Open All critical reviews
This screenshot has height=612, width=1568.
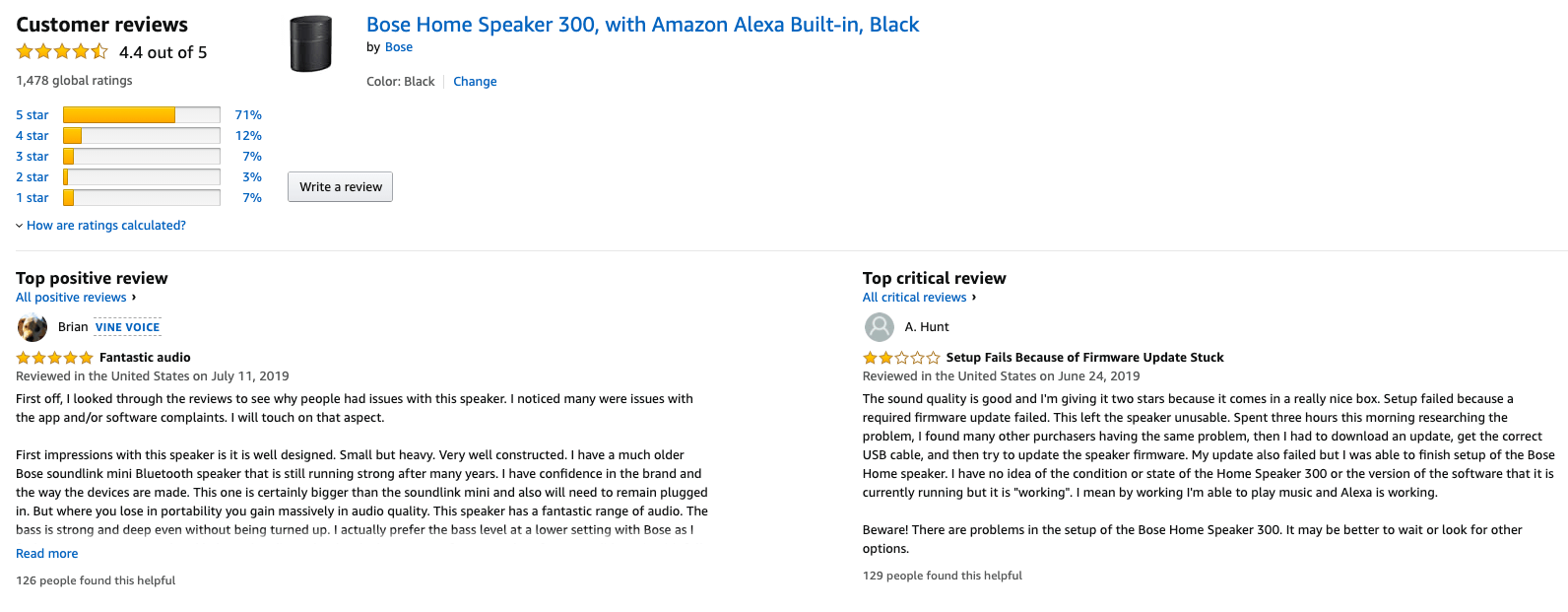pyautogui.click(x=914, y=297)
